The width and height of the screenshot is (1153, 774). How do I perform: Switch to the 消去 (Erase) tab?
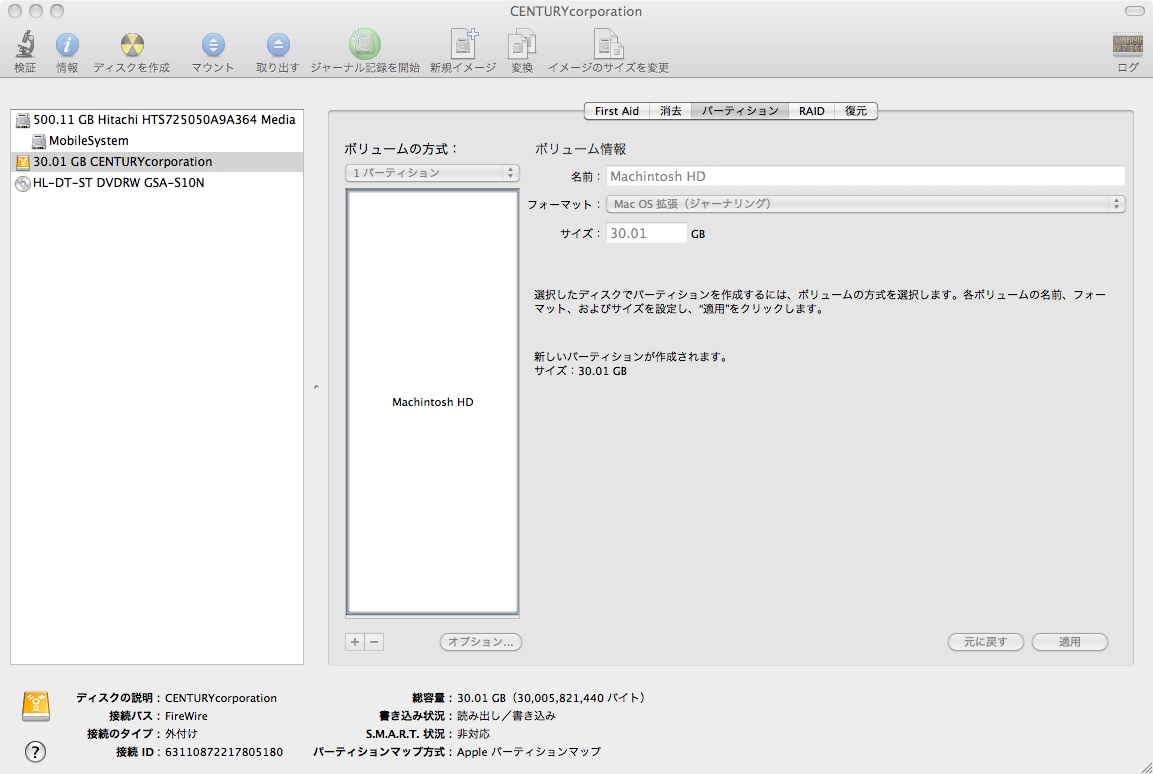(670, 111)
